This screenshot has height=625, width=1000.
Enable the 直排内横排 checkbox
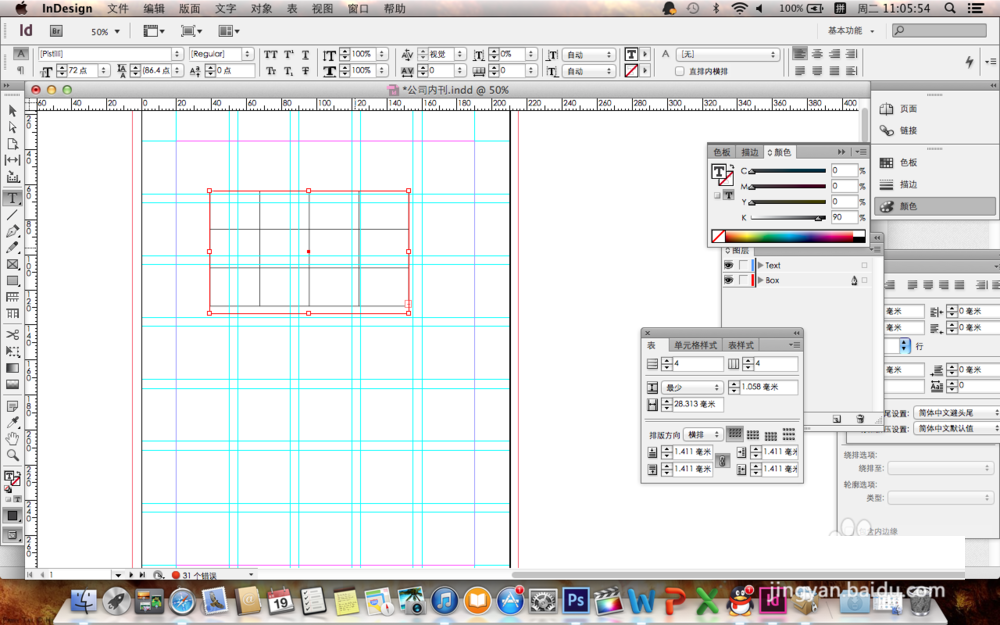680,71
